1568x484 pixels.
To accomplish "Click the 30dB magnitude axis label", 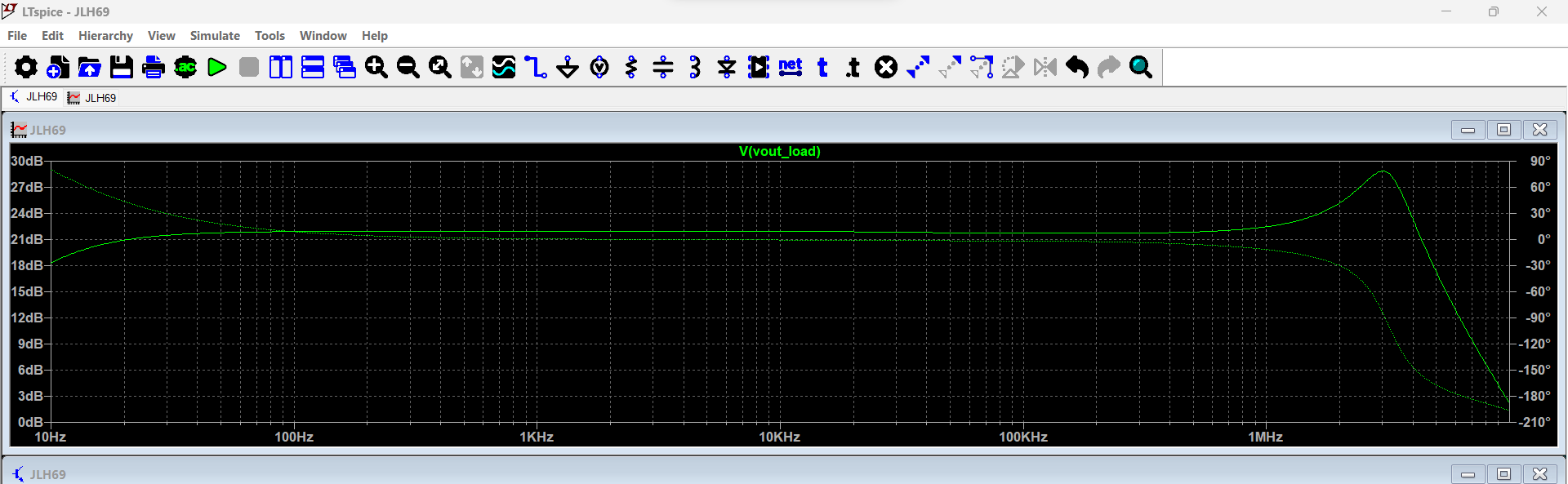I will click(26, 161).
